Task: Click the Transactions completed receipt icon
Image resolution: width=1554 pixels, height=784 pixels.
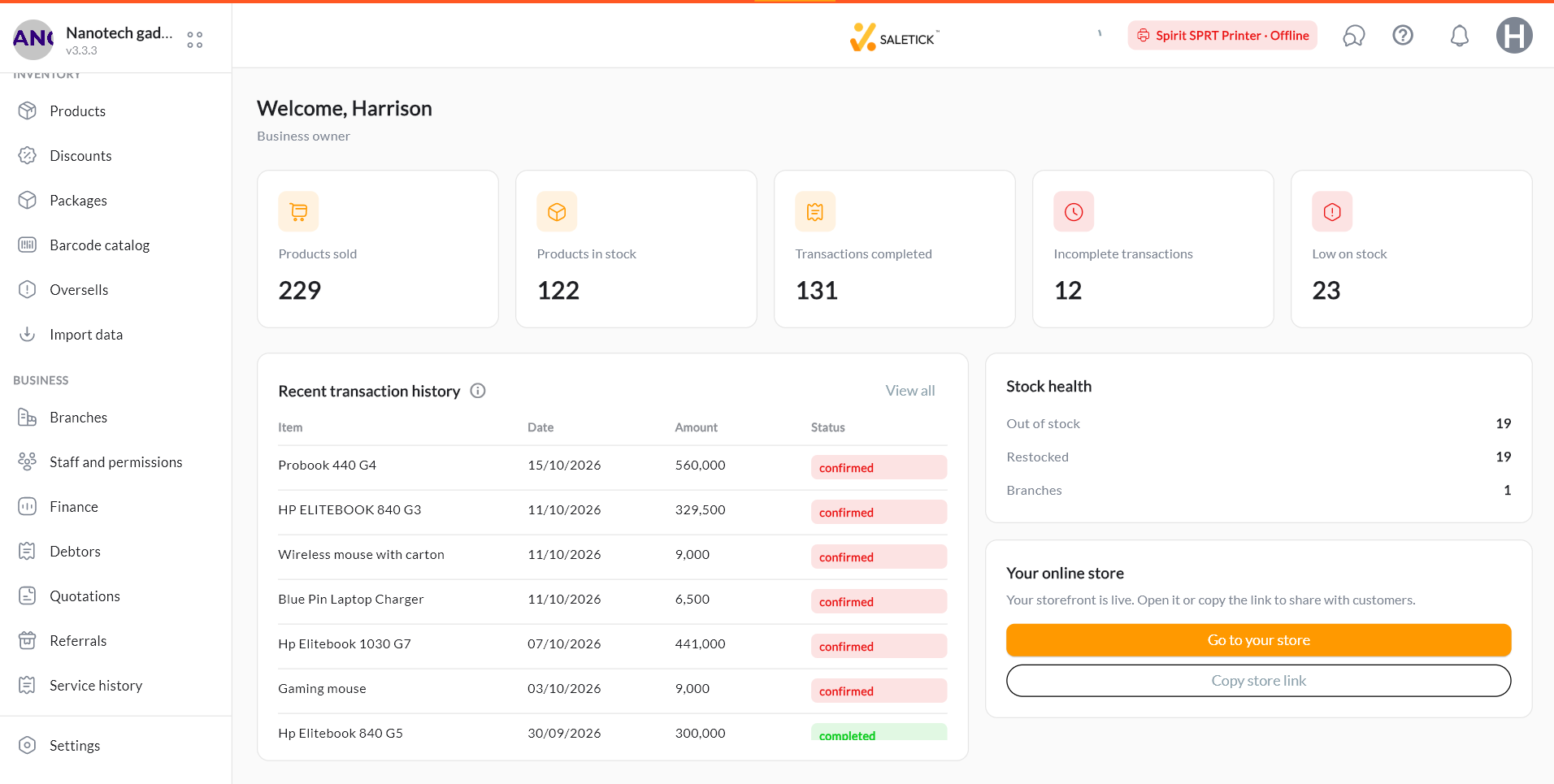Action: tap(815, 212)
